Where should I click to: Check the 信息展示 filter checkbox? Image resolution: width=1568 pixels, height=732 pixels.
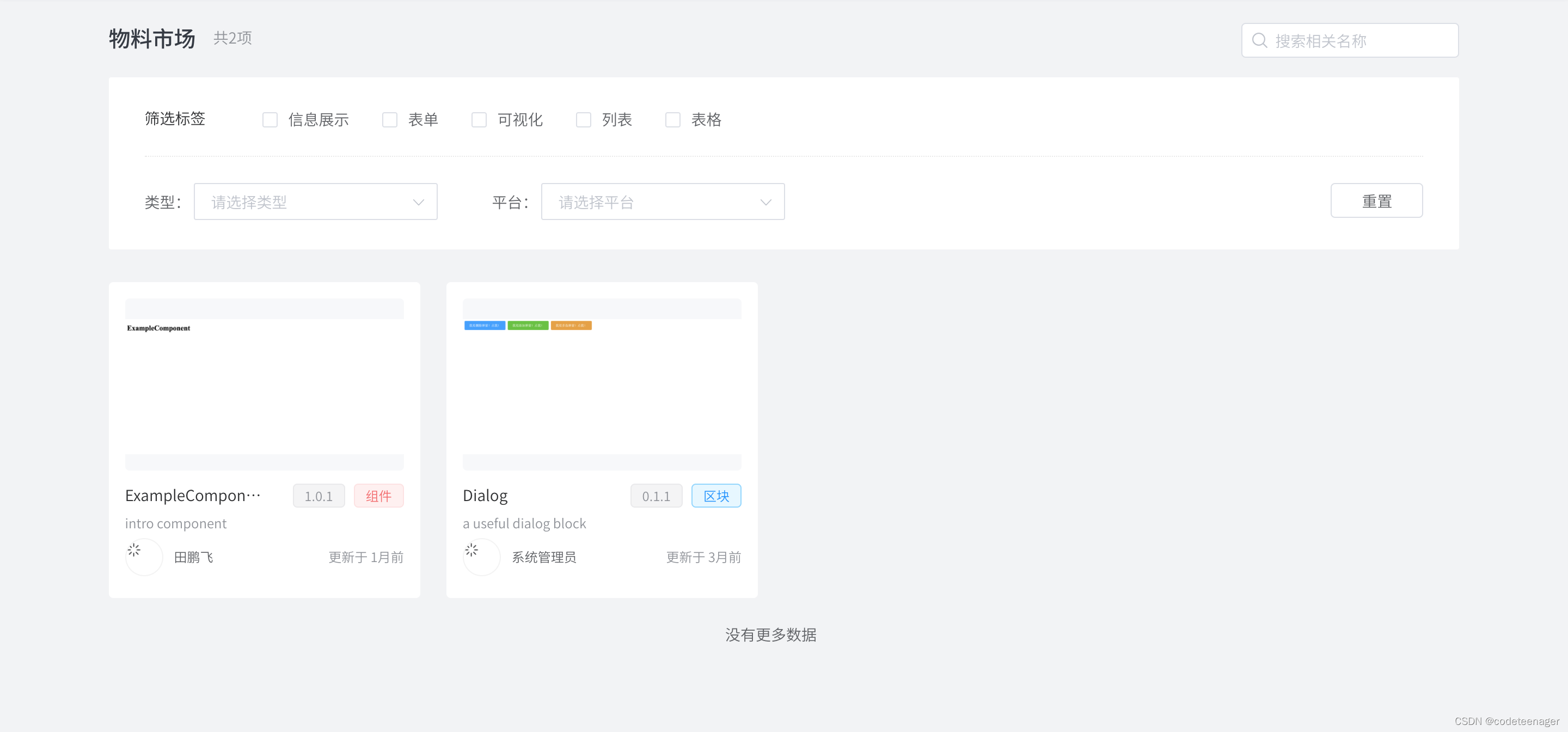pyautogui.click(x=269, y=119)
